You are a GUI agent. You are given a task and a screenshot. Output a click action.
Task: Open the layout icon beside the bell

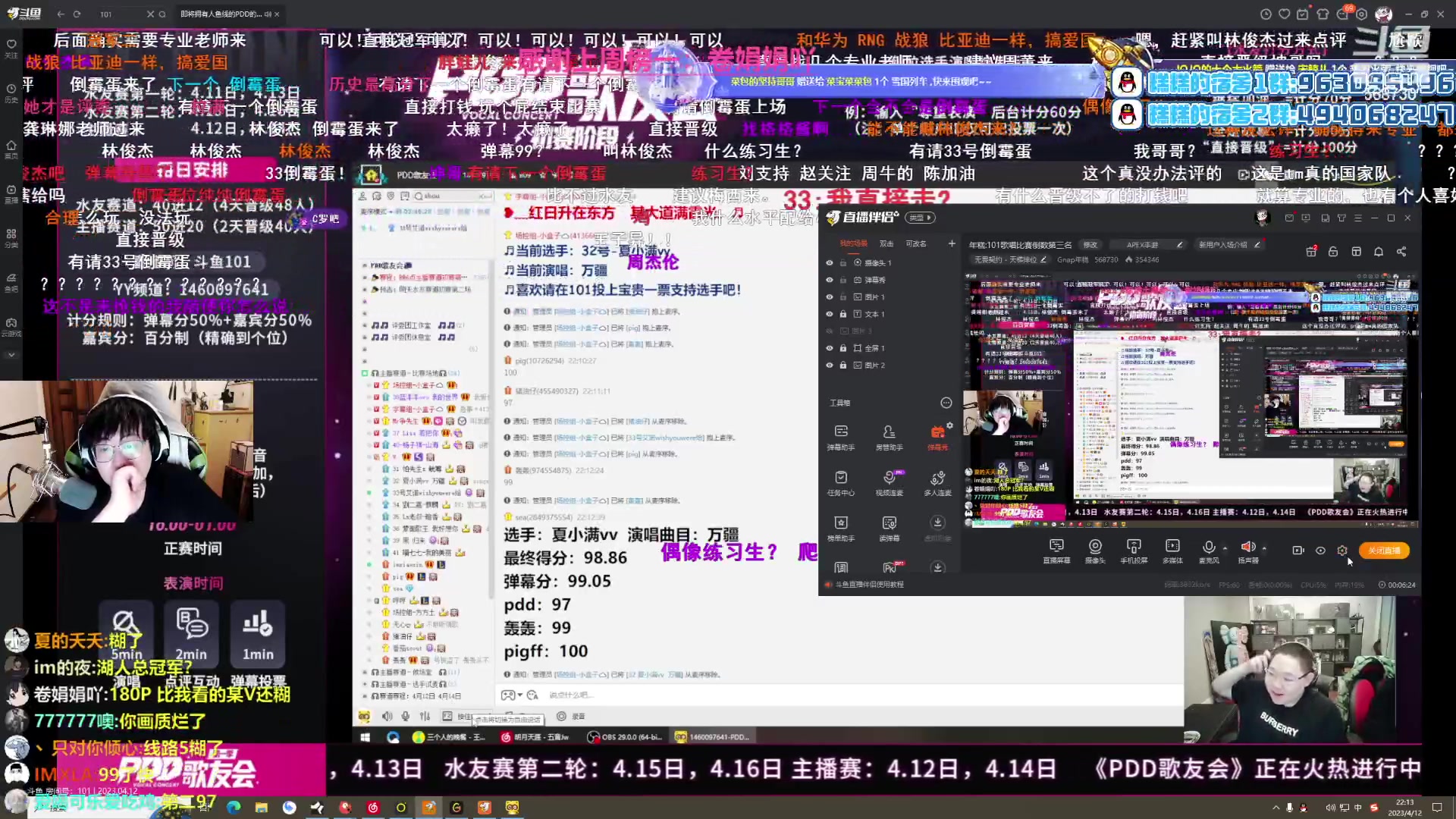pyautogui.click(x=1356, y=251)
